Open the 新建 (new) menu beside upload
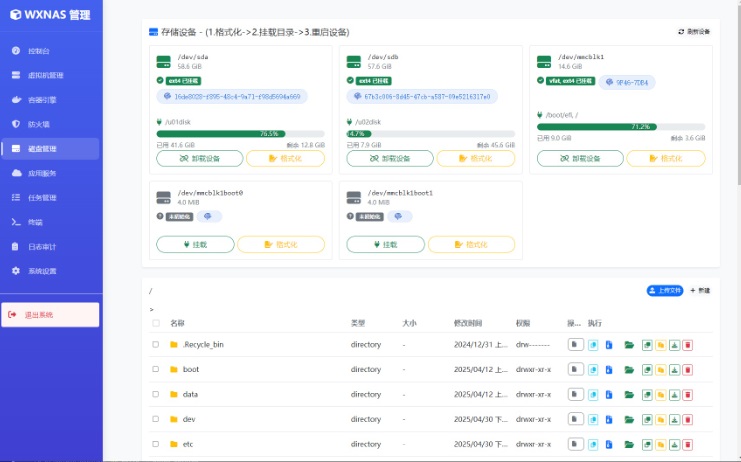Viewport: 741px width, 462px height. pos(700,291)
